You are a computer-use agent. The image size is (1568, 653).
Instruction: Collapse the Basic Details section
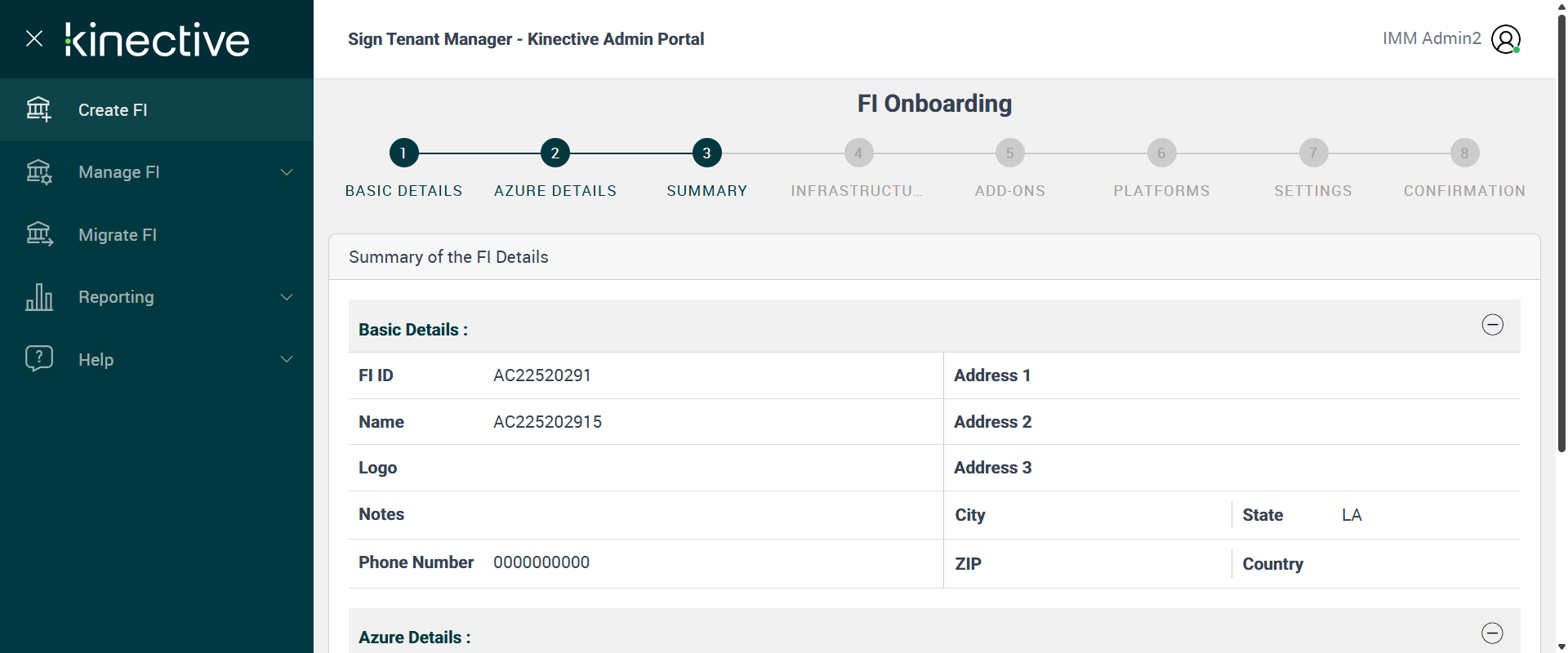click(x=1492, y=325)
